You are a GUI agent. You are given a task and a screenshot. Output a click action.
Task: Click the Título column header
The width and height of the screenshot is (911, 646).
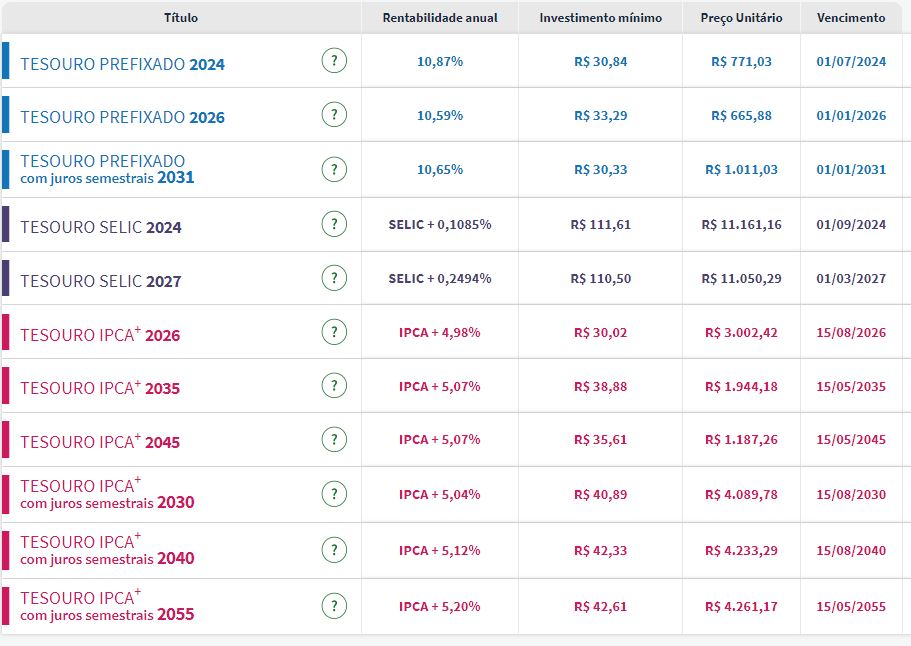tap(181, 18)
